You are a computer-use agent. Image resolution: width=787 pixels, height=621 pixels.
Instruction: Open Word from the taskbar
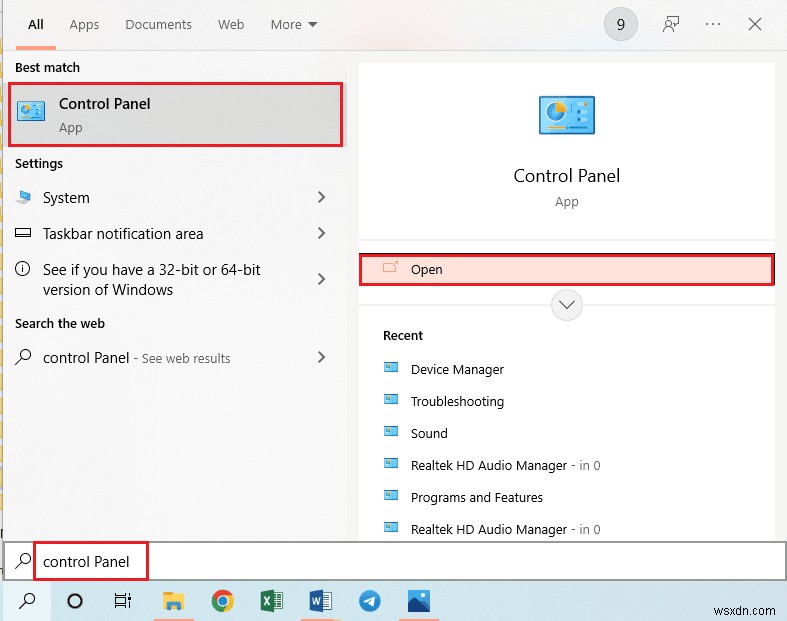pos(321,601)
